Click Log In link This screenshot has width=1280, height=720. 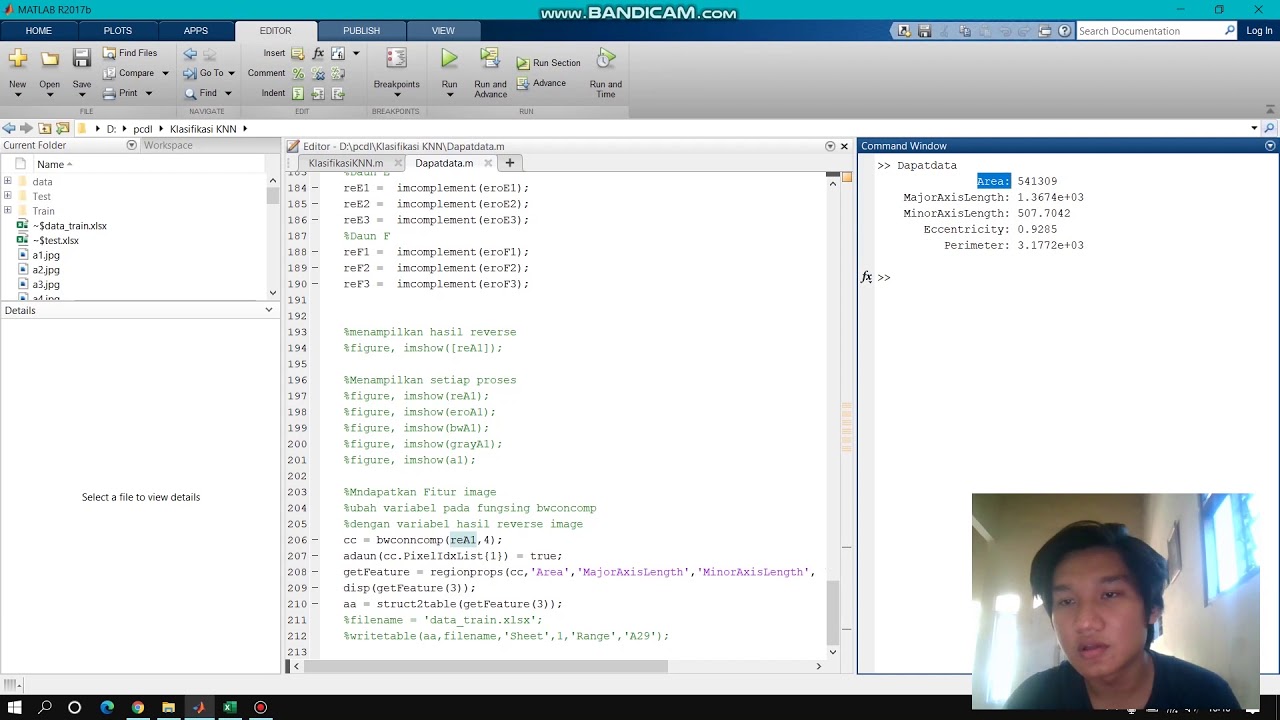point(1259,31)
